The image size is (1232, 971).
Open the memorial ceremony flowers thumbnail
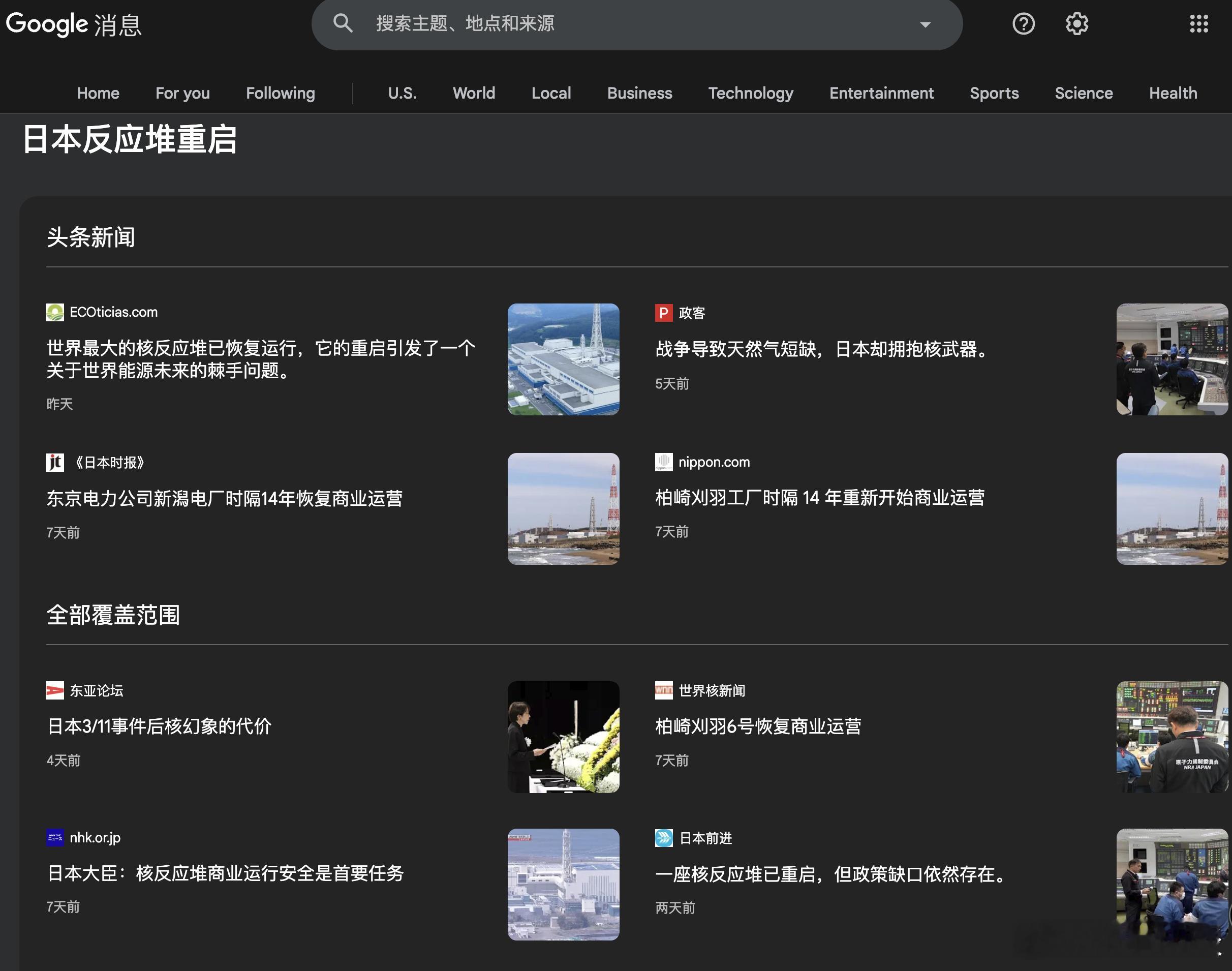click(563, 737)
